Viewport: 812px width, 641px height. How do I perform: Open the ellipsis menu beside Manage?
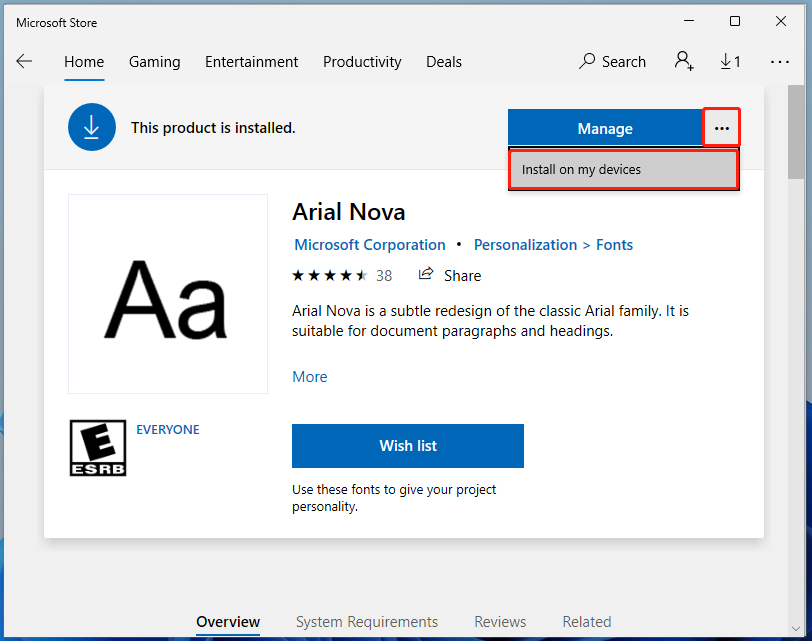pos(721,128)
